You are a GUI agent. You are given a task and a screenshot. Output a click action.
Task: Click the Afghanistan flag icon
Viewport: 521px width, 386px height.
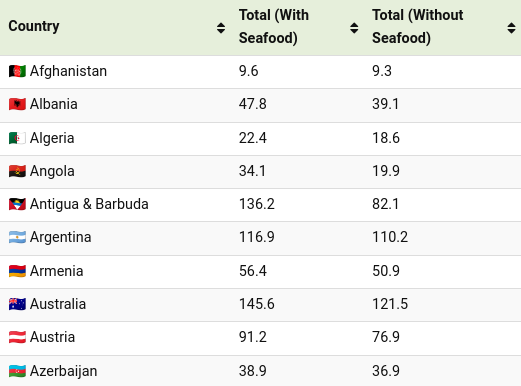pyautogui.click(x=17, y=71)
